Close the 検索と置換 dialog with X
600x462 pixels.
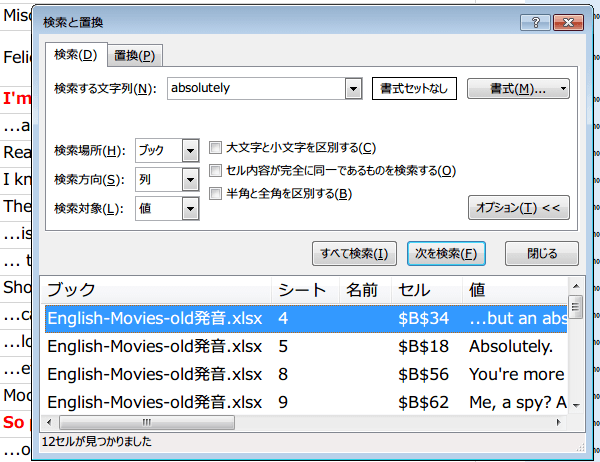[x=568, y=23]
